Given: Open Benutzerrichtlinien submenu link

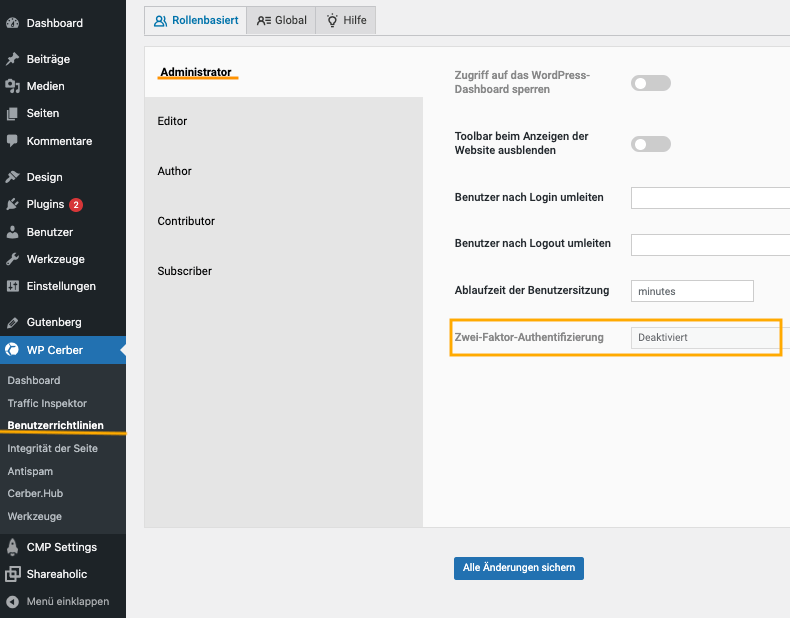Looking at the screenshot, I should tap(55, 426).
